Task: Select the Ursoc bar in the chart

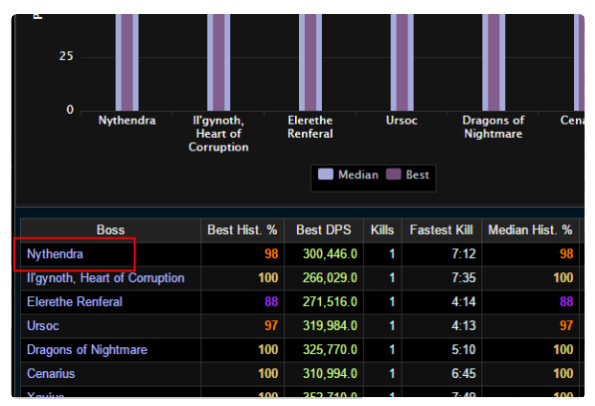Action: 402,63
